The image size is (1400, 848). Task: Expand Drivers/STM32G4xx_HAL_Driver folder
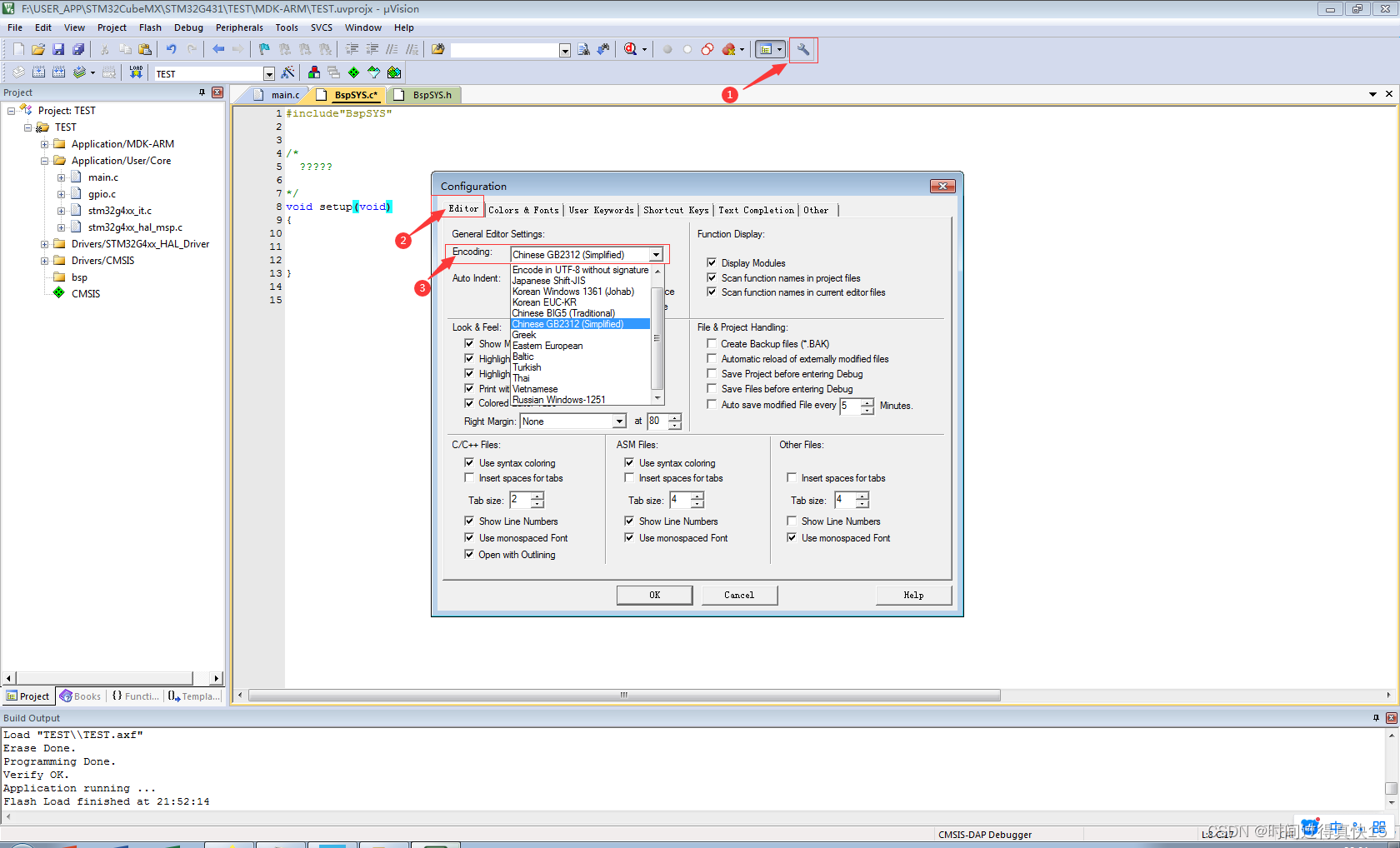tap(44, 244)
